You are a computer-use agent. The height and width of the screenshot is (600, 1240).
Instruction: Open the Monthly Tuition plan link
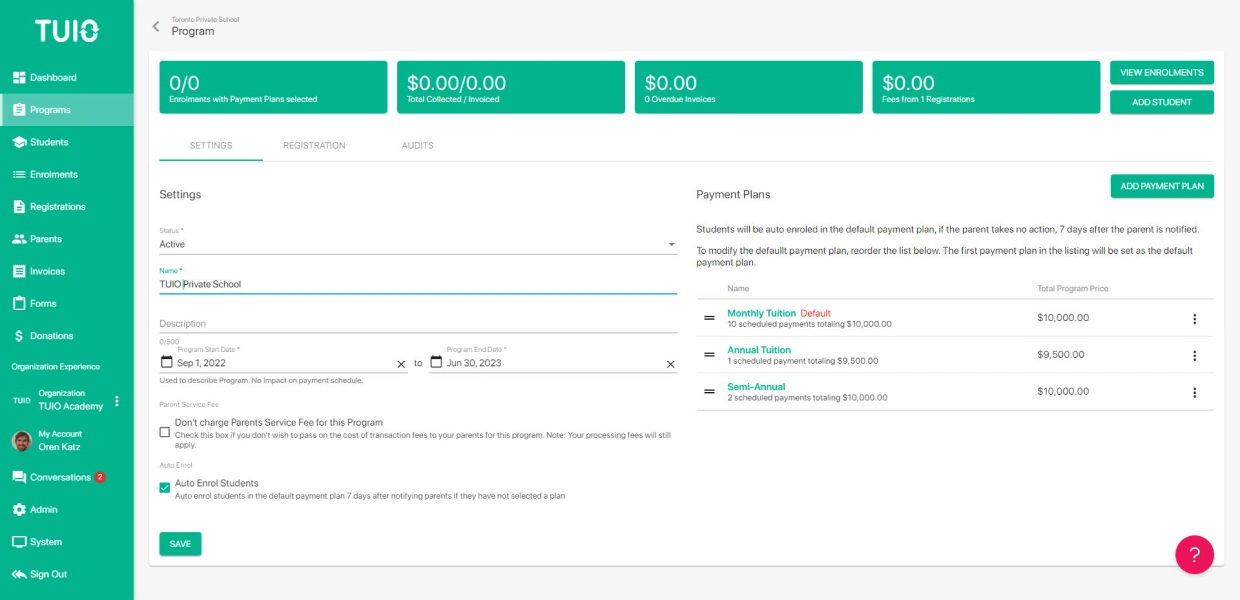(761, 314)
